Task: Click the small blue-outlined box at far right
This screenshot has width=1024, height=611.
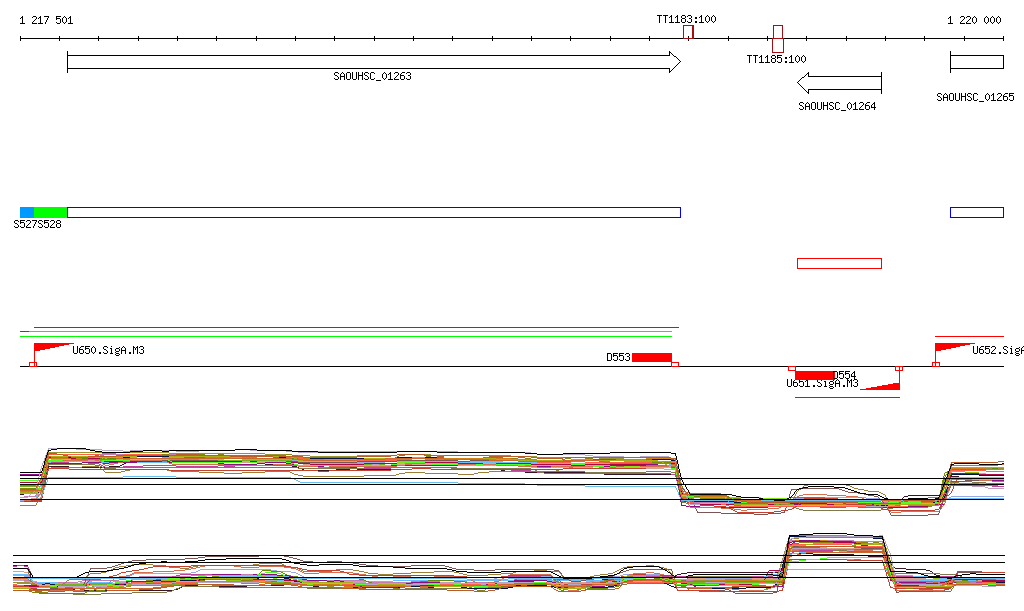Action: point(976,212)
